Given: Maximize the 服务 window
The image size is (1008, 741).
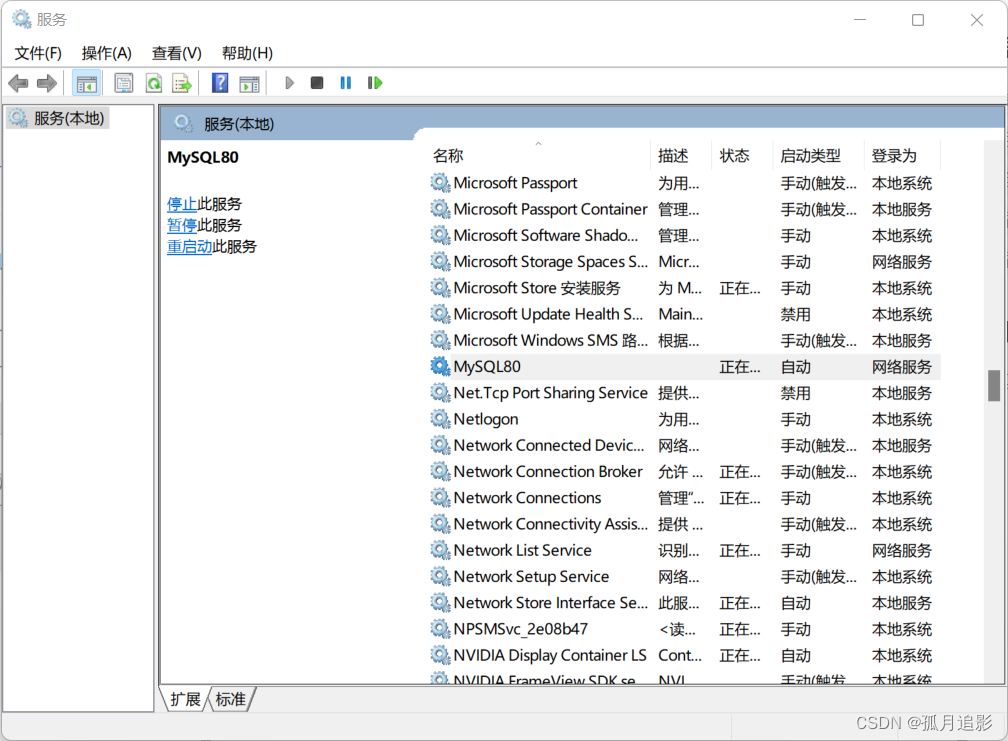Looking at the screenshot, I should point(918,20).
